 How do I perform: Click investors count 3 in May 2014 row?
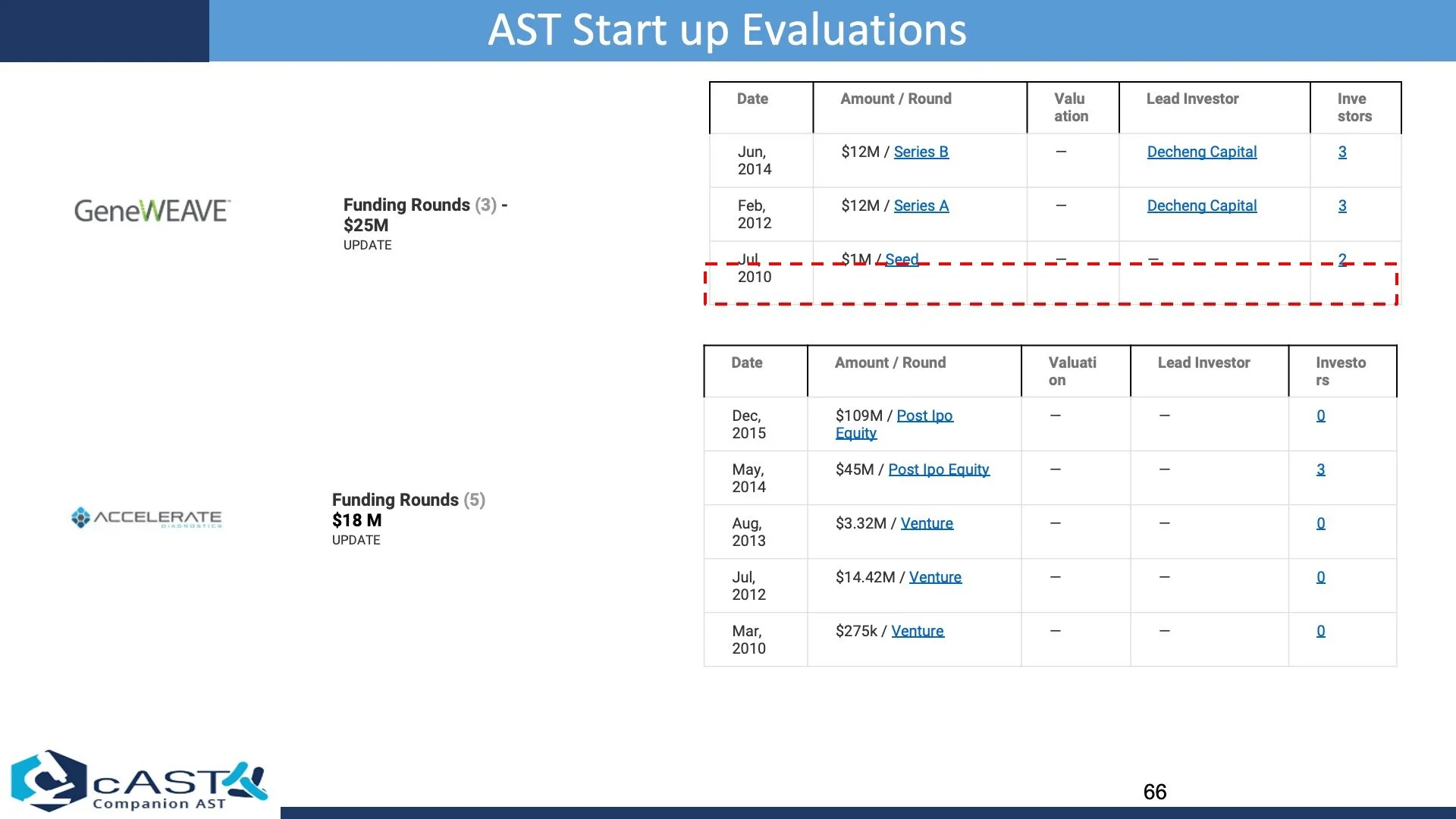coord(1320,469)
